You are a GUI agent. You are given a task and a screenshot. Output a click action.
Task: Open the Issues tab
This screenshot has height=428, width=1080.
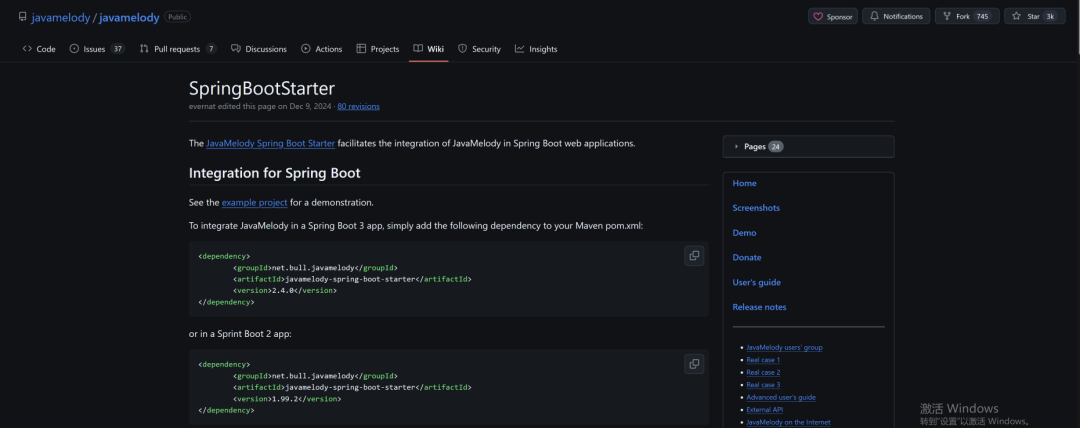(97, 49)
